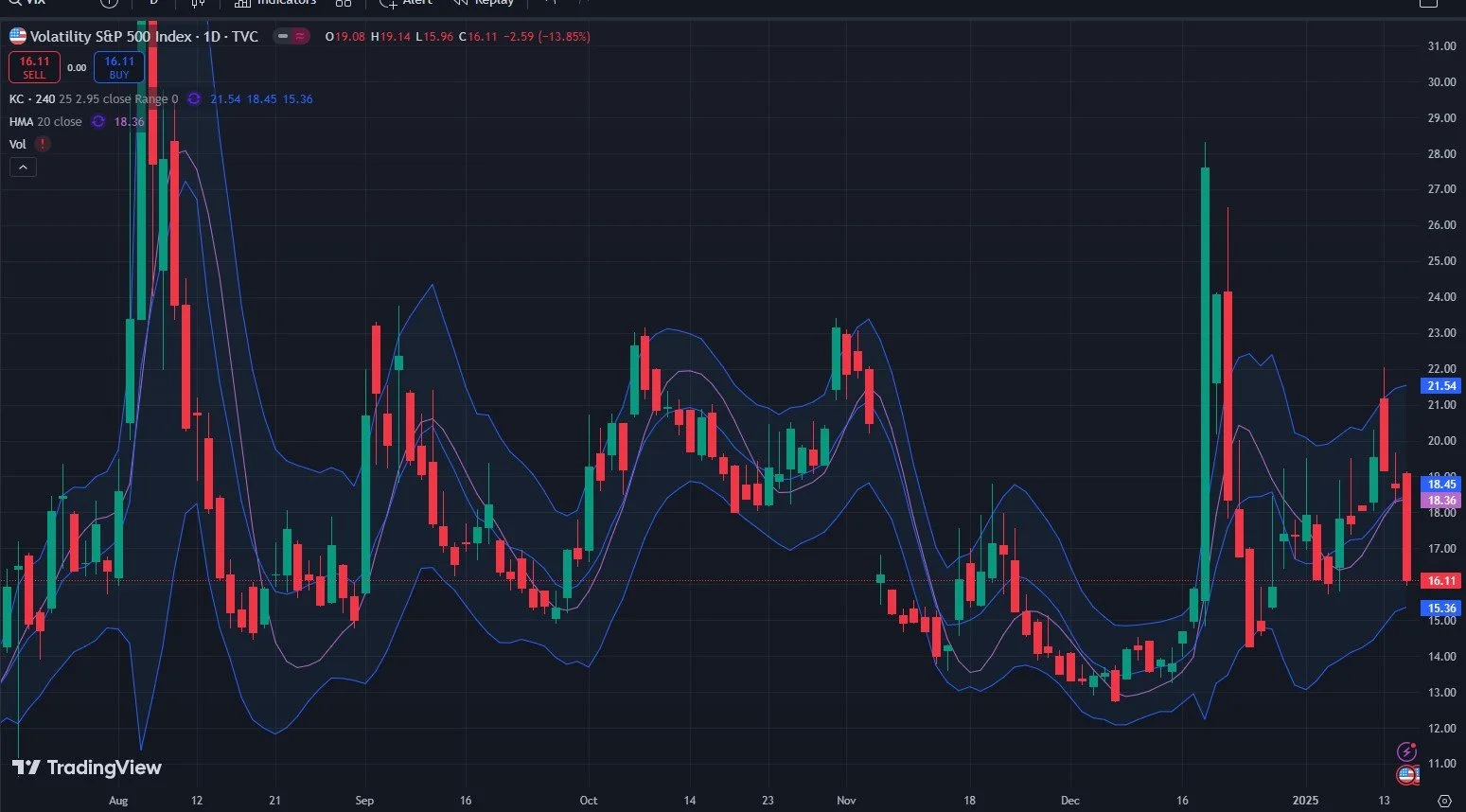Click the Replay button in top toolbar
Viewport: 1466px width, 812px height.
484,3
